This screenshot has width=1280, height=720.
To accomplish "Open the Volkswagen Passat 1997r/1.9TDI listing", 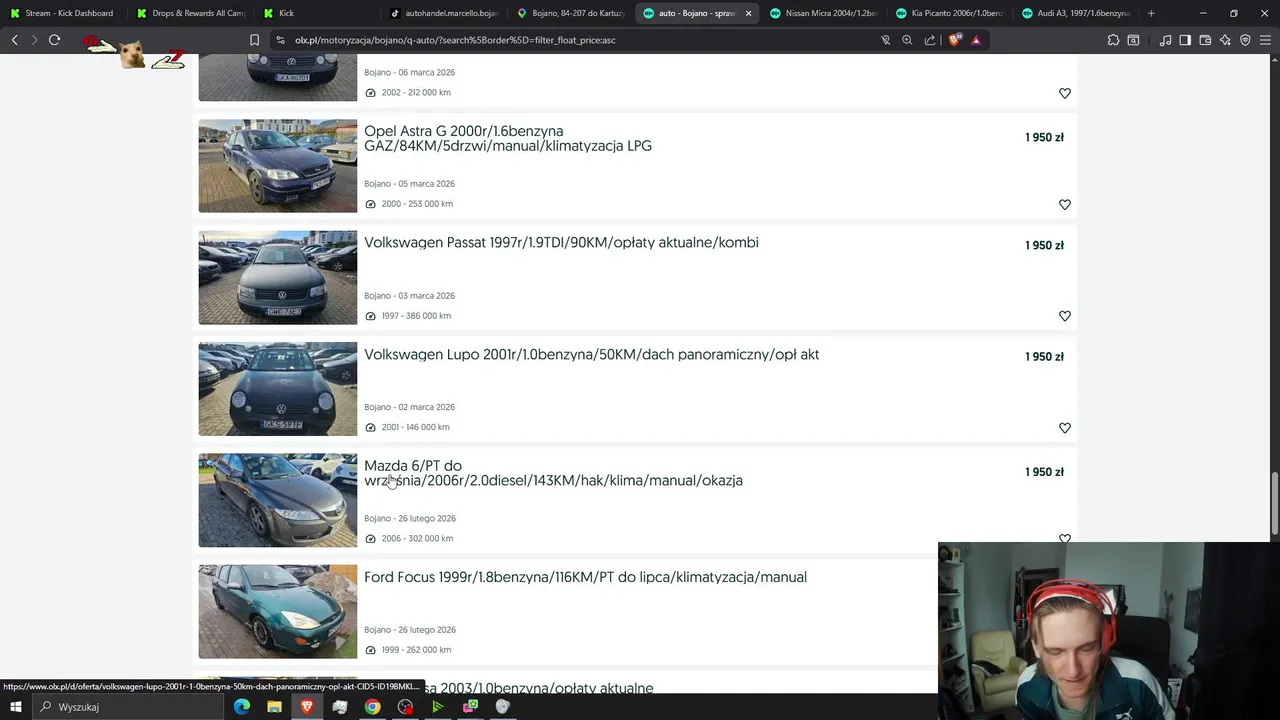I will (x=561, y=243).
